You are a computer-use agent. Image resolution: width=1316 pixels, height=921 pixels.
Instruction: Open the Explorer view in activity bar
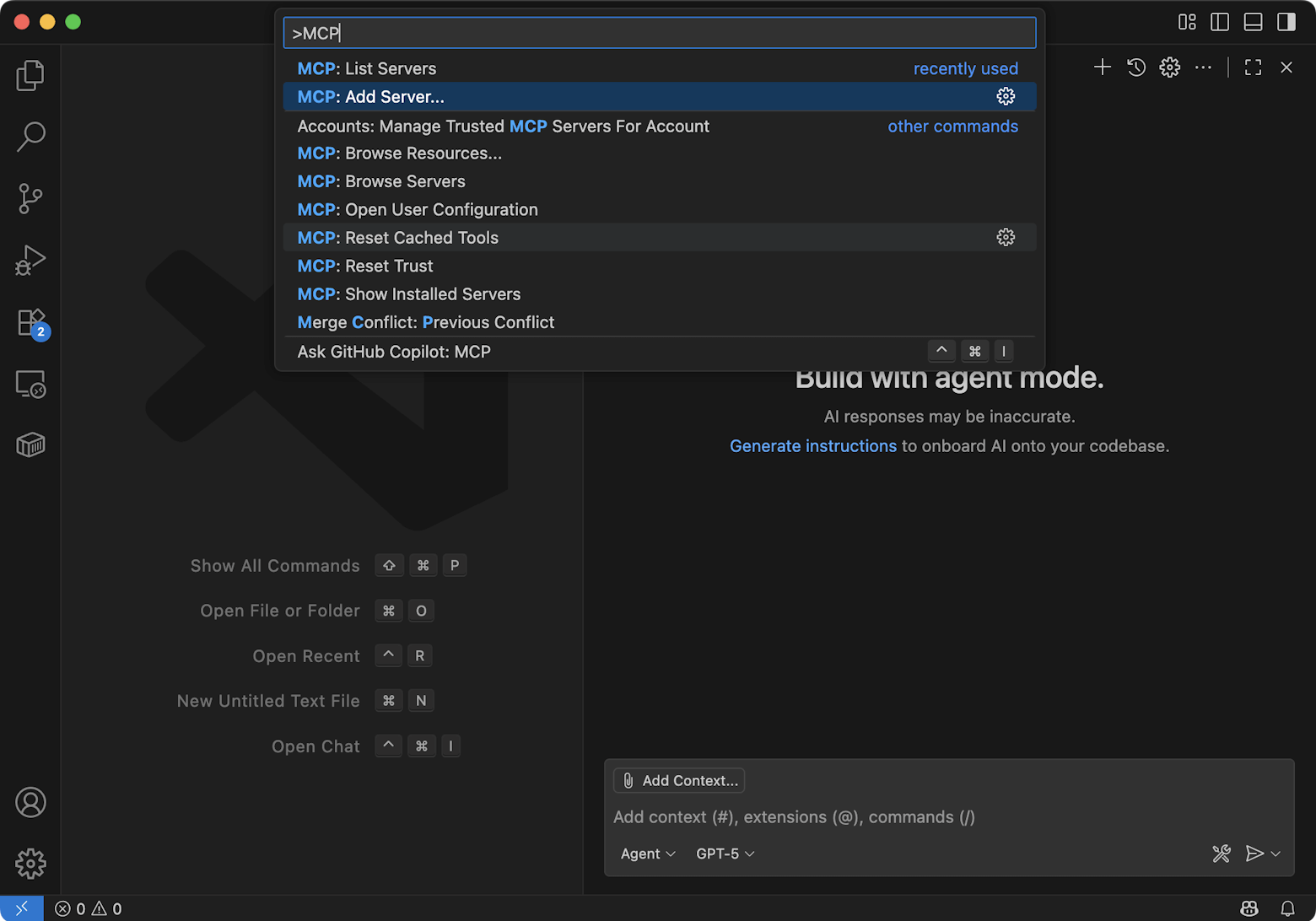30,75
